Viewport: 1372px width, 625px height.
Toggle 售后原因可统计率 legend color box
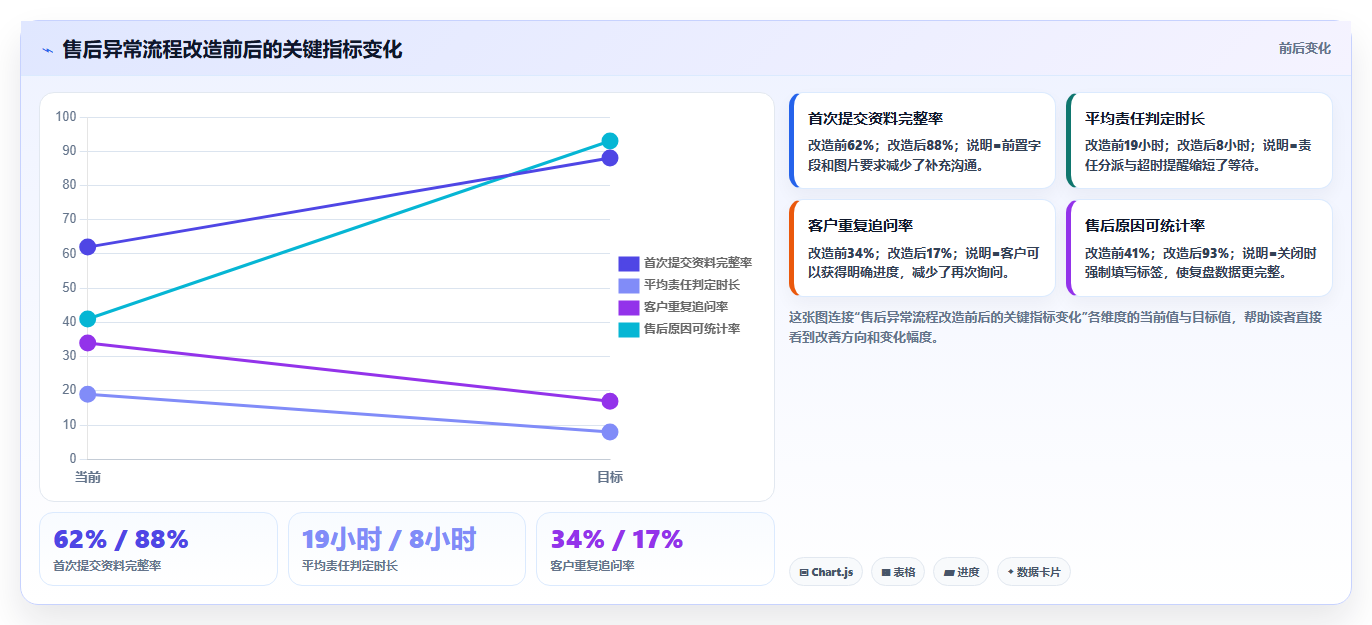point(629,329)
